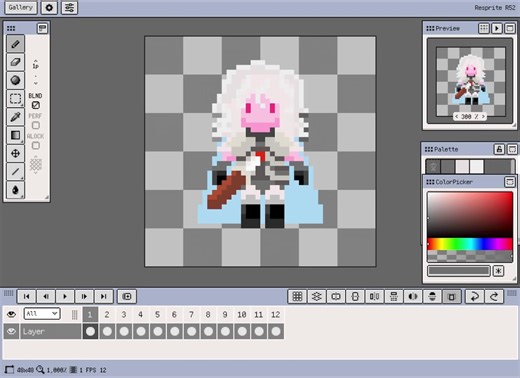Viewport: 520px width, 378px height.
Task: Select the Layer name row
Action: point(51,331)
